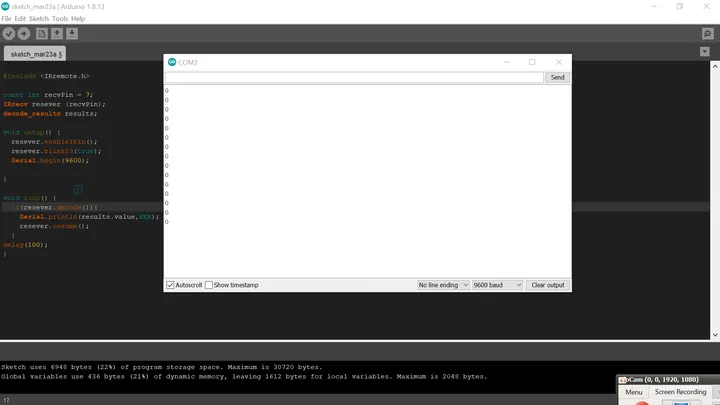The image size is (720, 405).
Task: Open the Serial Monitor magnifier icon
Action: (708, 34)
